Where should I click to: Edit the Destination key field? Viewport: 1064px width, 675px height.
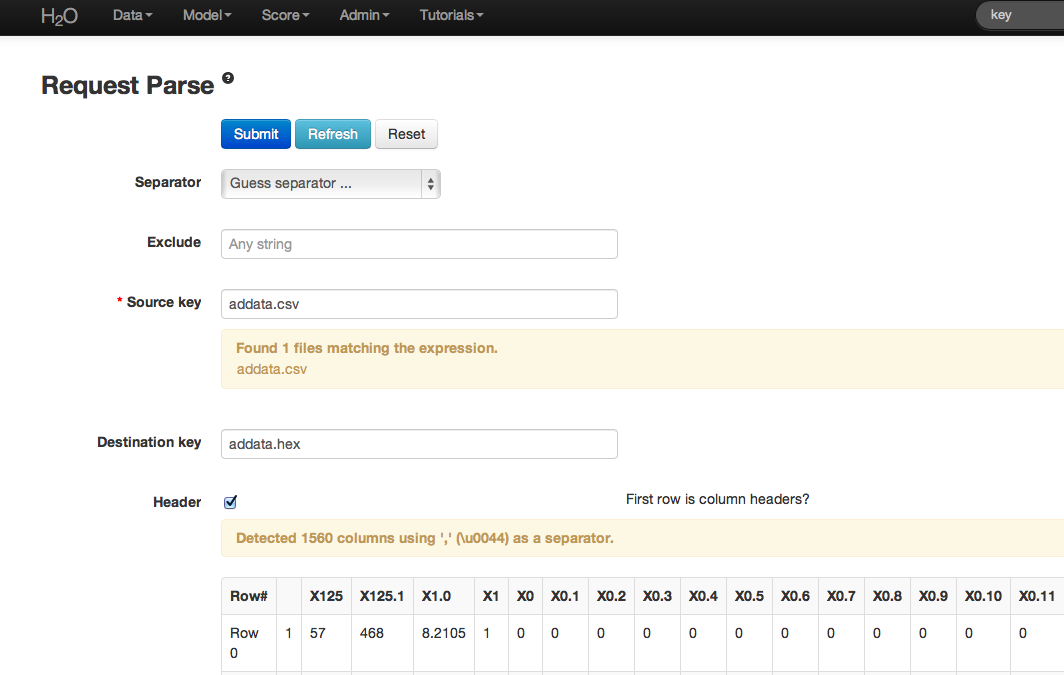pos(419,444)
